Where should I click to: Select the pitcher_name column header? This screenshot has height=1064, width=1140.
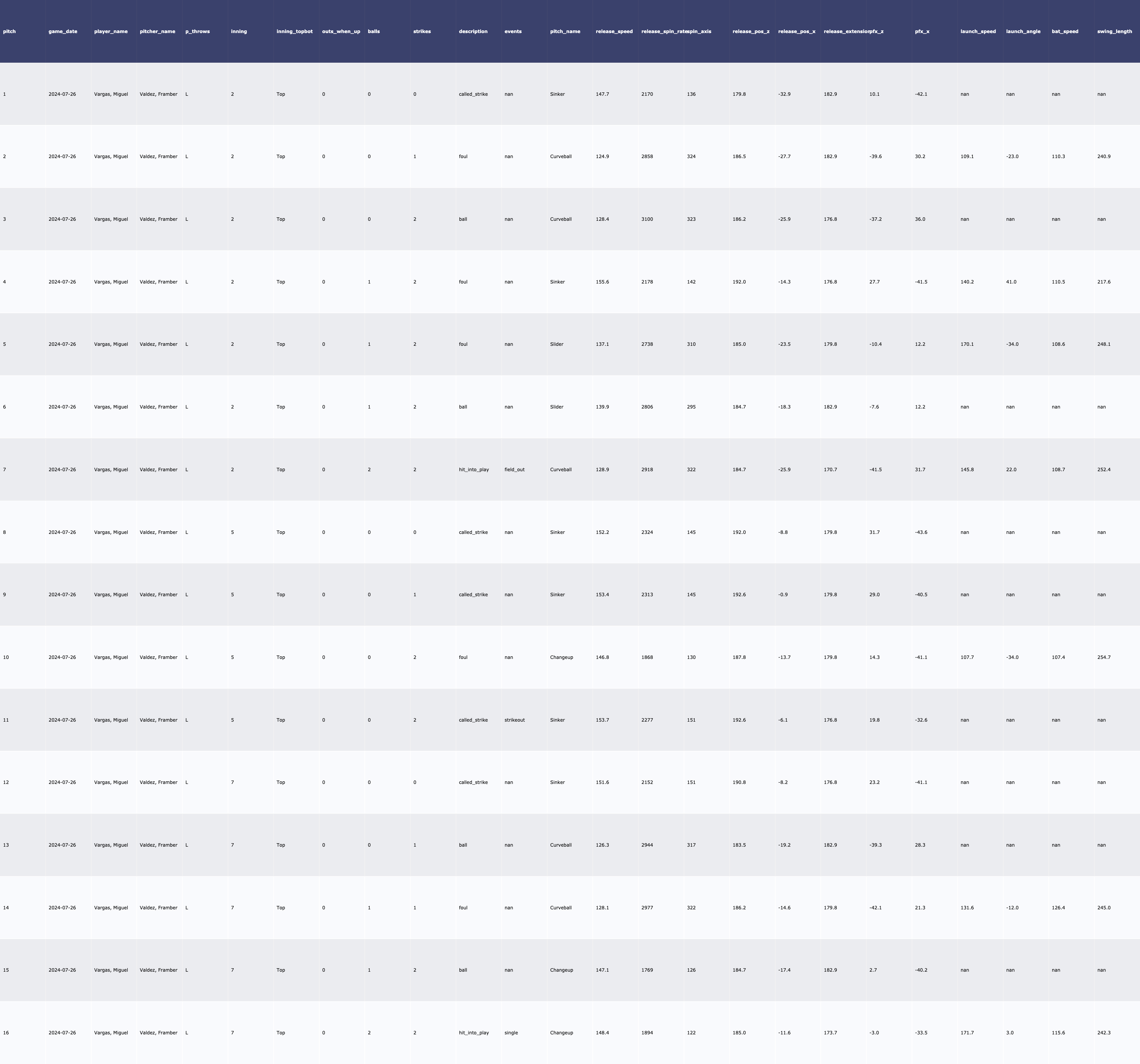coord(157,32)
